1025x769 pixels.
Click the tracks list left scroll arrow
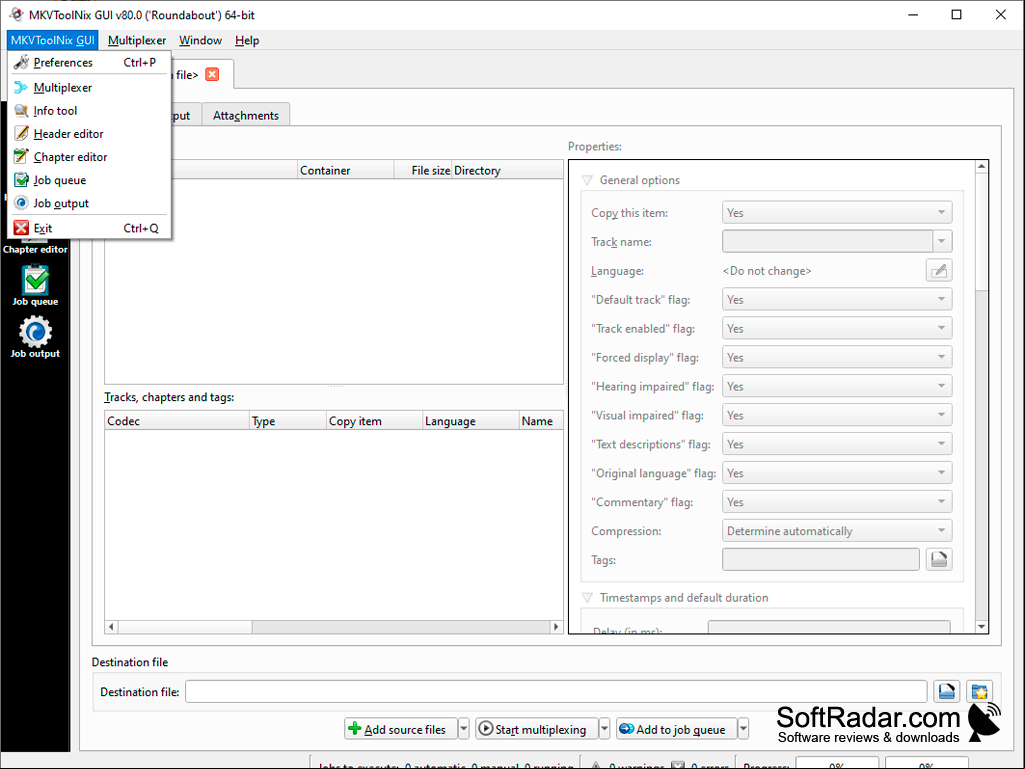coord(111,626)
